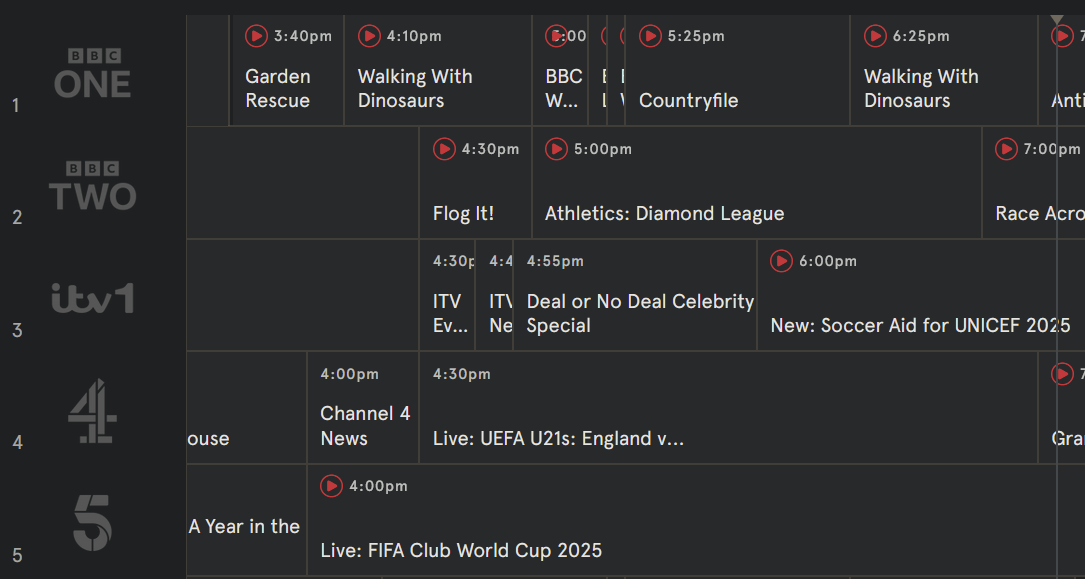
Task: Click play icon on 4:10pm Walking With Dinosaurs
Action: coord(369,36)
